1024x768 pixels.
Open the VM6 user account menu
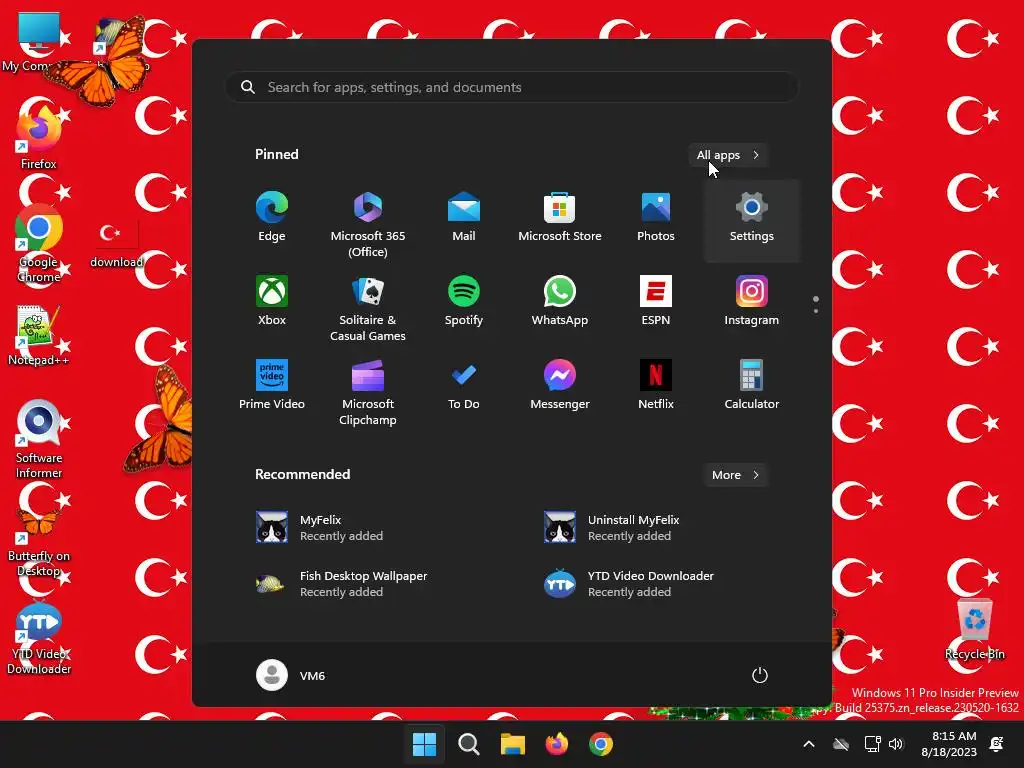291,675
